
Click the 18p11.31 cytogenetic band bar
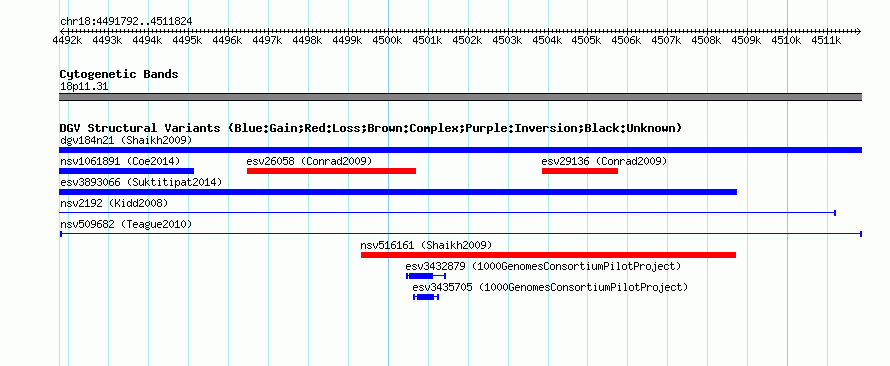click(x=460, y=97)
